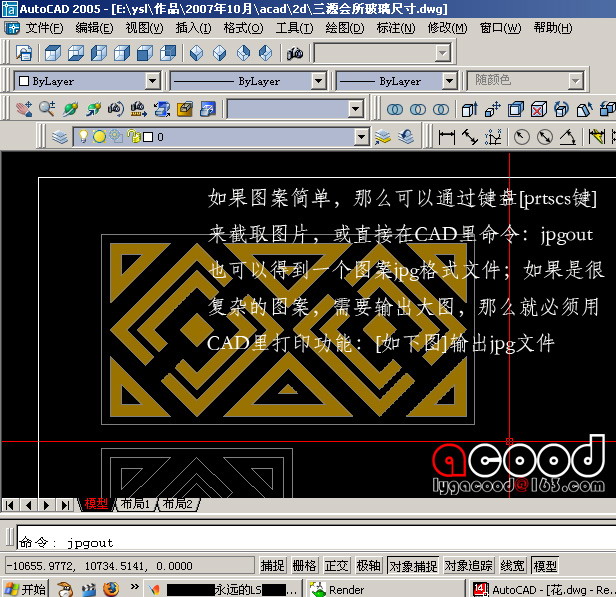Viewport: 616px width, 597px height.
Task: Select NE Isometric view icon
Action: (x=243, y=53)
